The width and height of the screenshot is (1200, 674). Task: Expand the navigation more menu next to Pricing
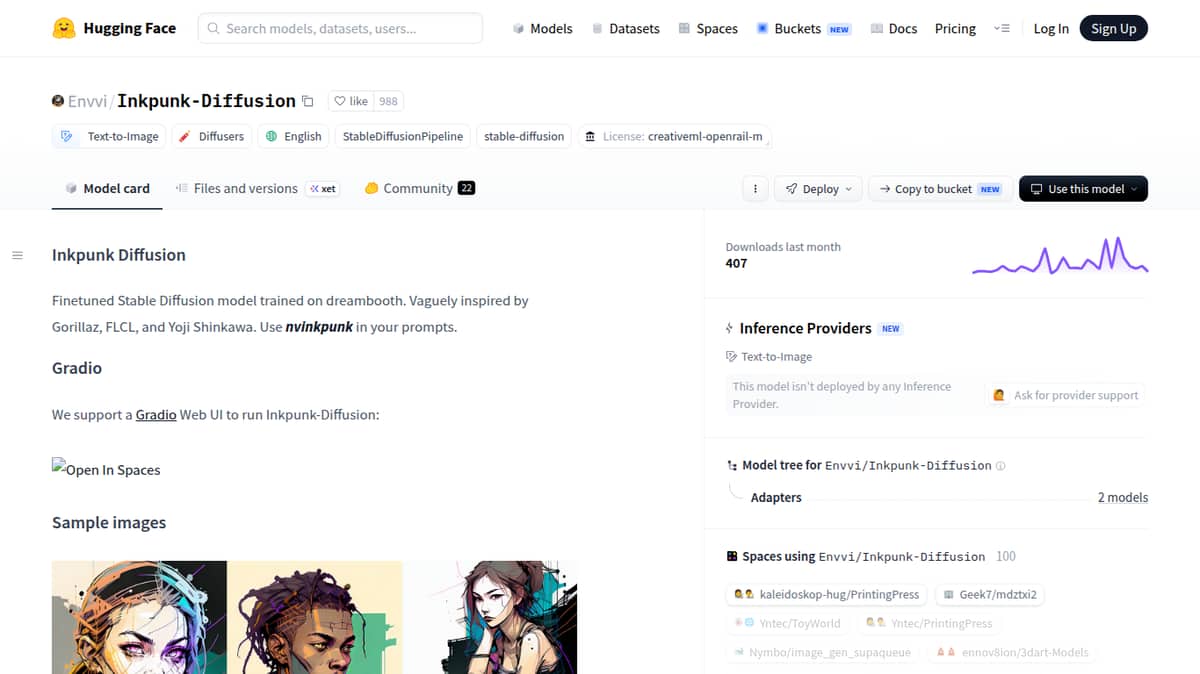point(1002,29)
